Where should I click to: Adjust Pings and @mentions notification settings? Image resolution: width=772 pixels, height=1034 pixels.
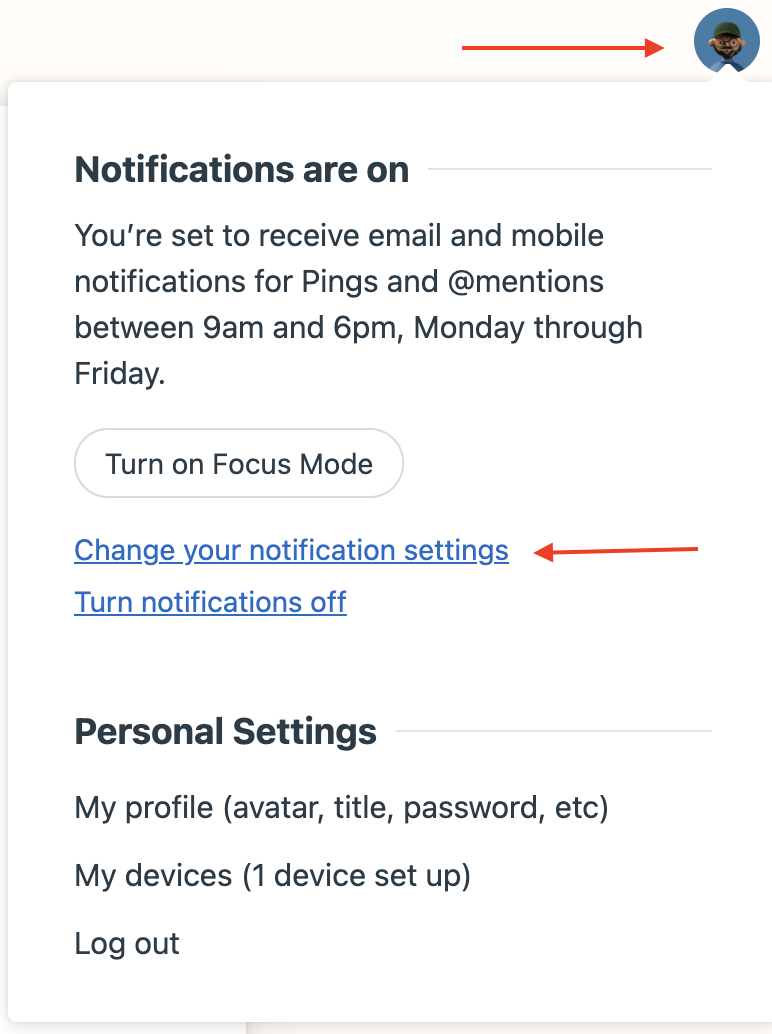[291, 550]
